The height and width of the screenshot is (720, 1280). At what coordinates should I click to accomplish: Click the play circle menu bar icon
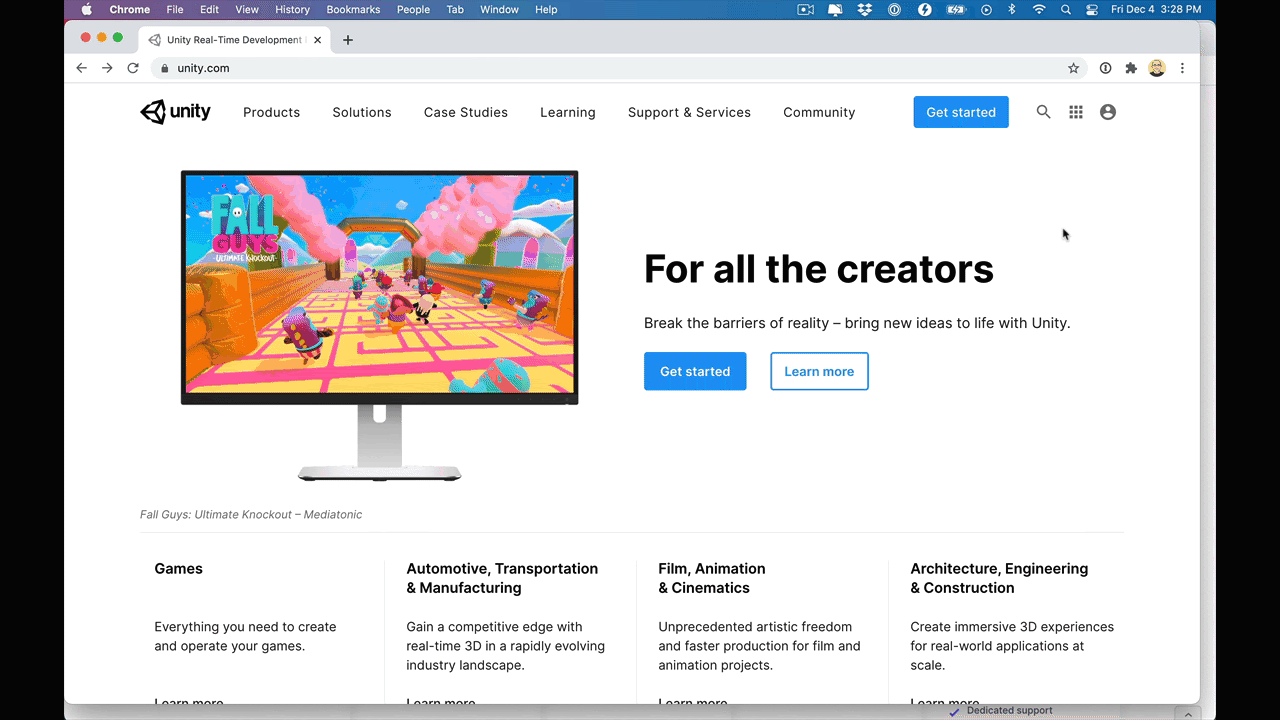click(x=987, y=9)
